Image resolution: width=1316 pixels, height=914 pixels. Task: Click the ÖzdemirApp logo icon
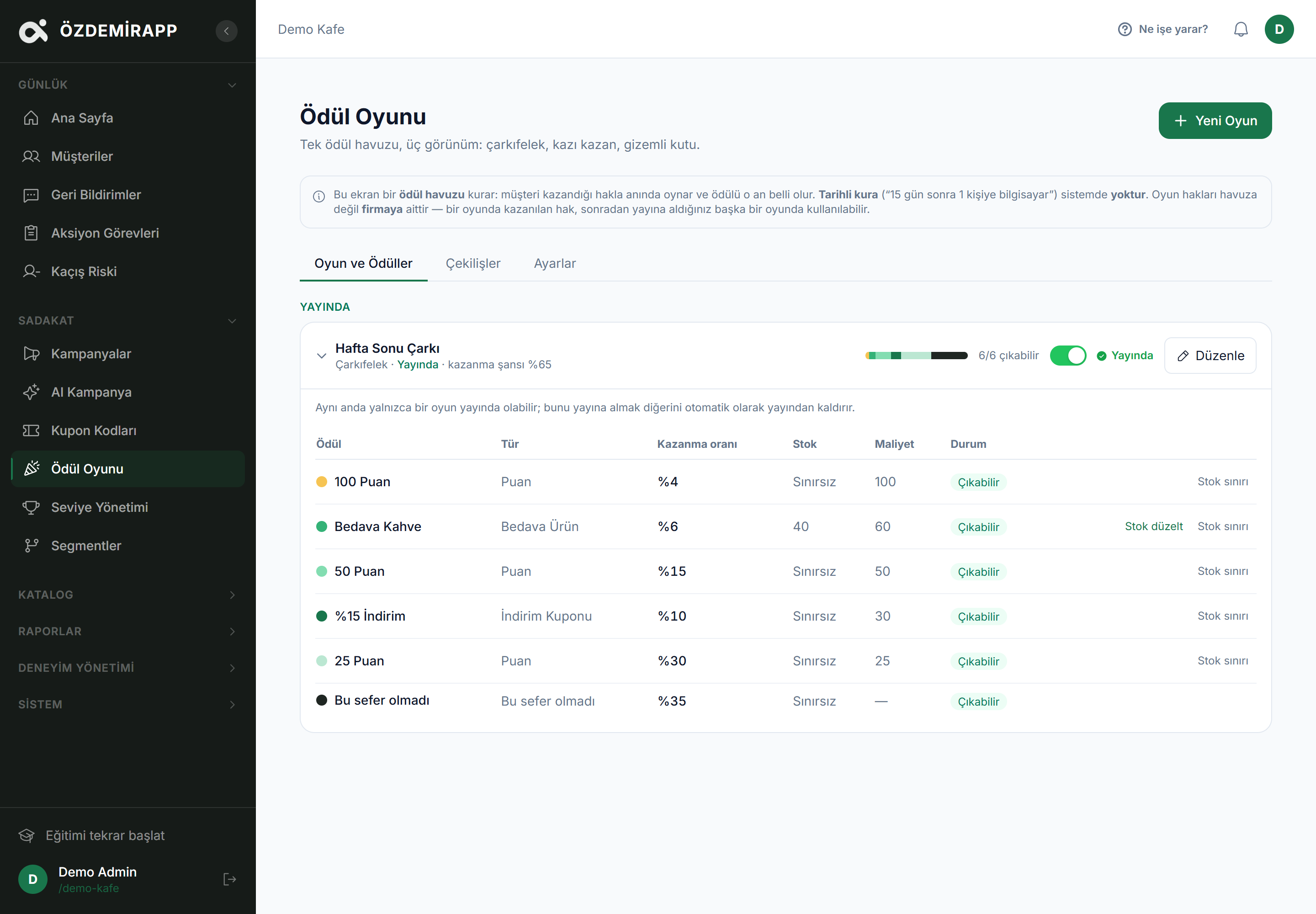point(33,30)
